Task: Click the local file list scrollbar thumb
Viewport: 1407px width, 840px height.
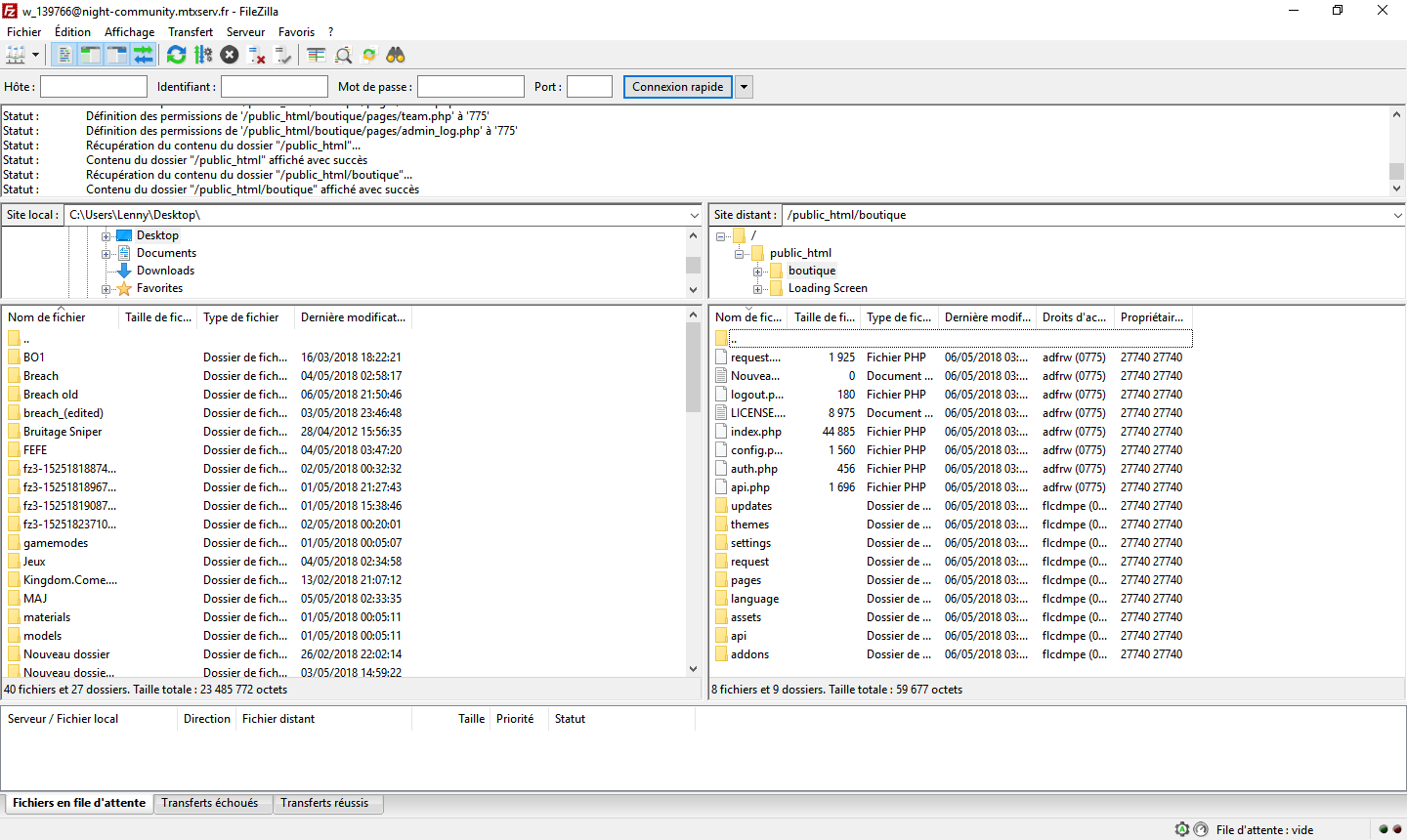Action: 693,367
